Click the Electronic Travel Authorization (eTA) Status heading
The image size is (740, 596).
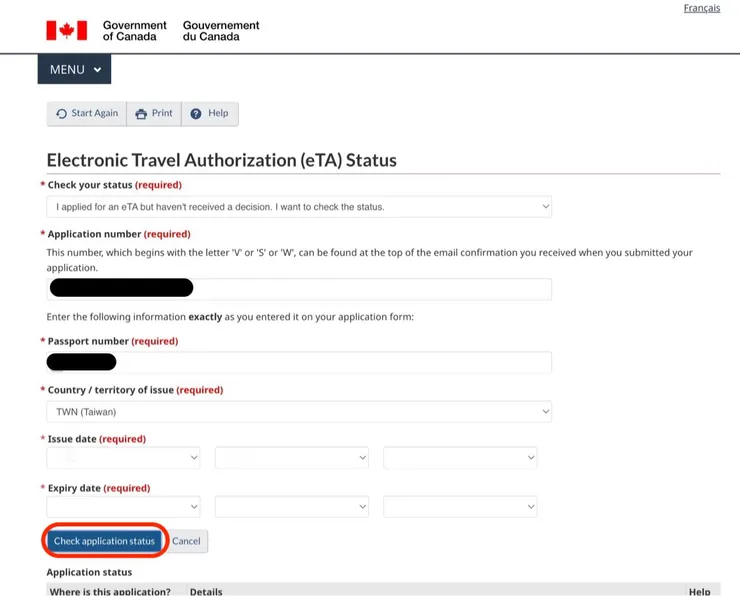pyautogui.click(x=221, y=160)
